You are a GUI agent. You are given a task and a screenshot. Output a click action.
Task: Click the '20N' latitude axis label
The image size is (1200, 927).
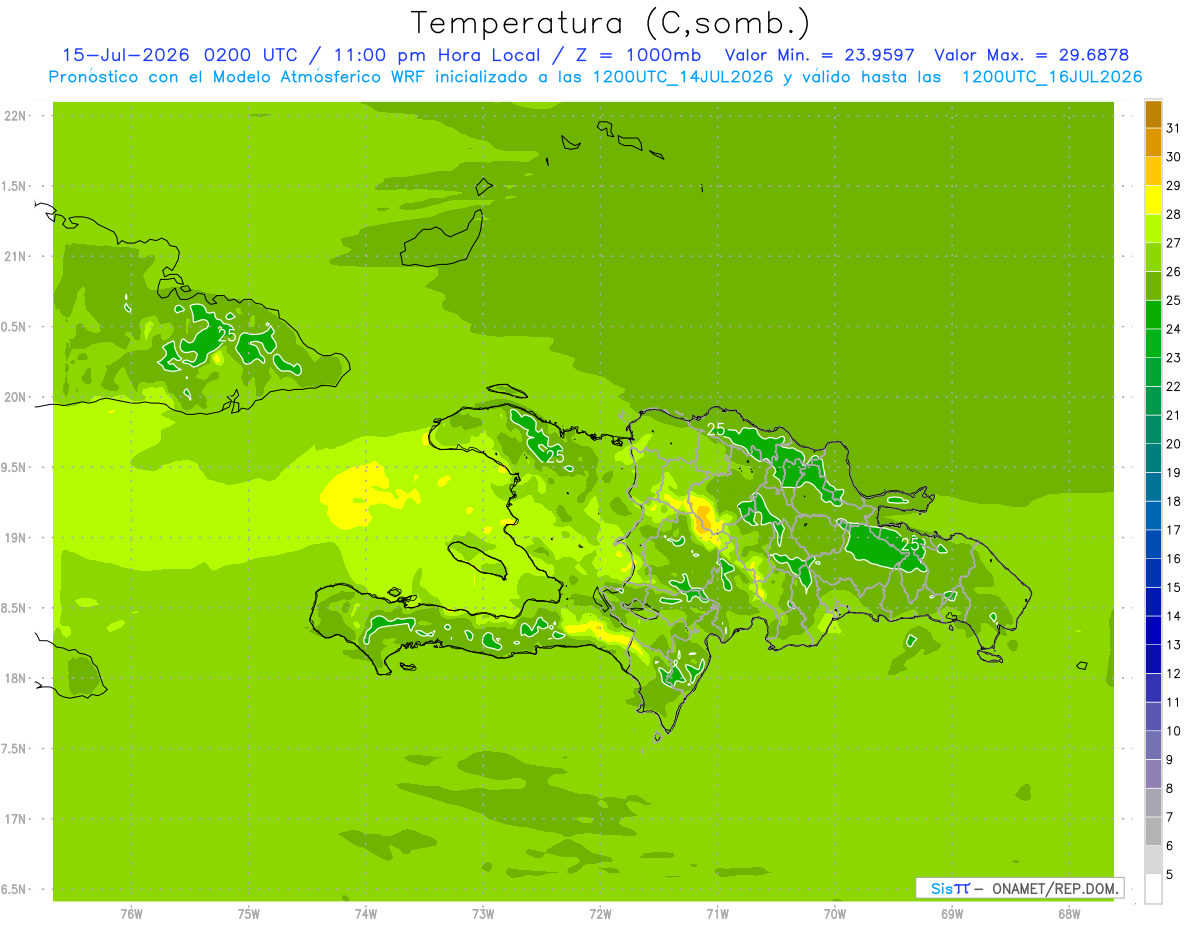pos(17,397)
